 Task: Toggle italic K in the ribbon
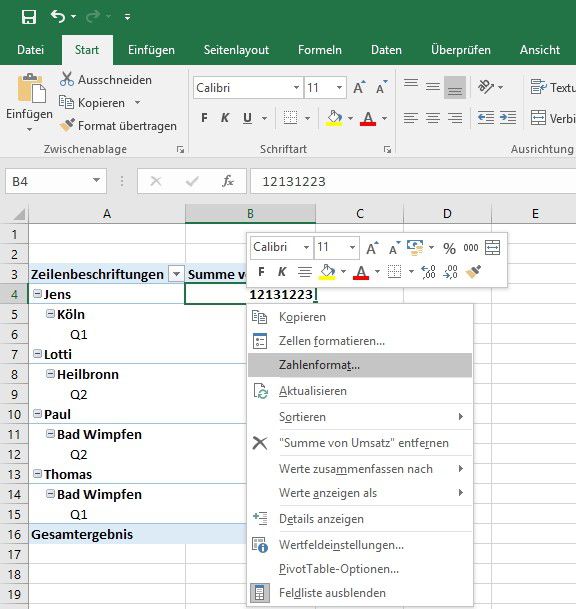224,118
